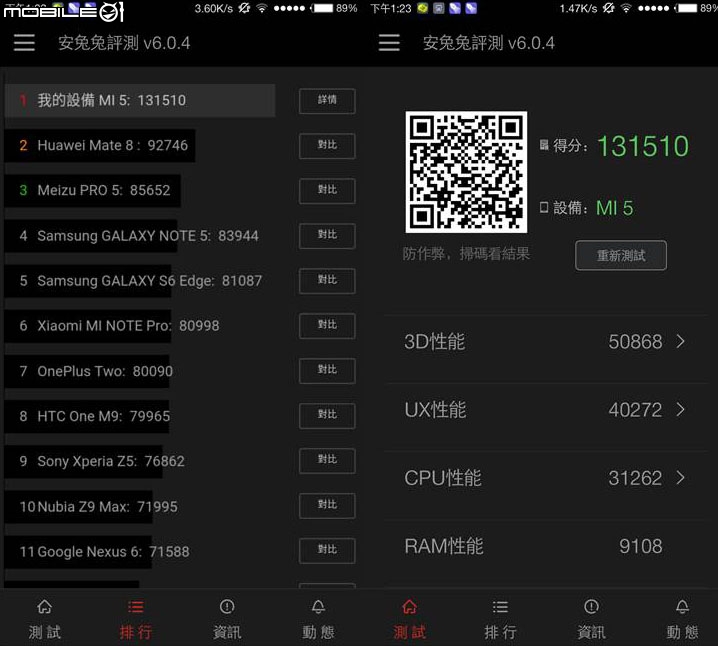Tap 3D性能 score value 50868
Image resolution: width=718 pixels, height=646 pixels.
tap(635, 342)
